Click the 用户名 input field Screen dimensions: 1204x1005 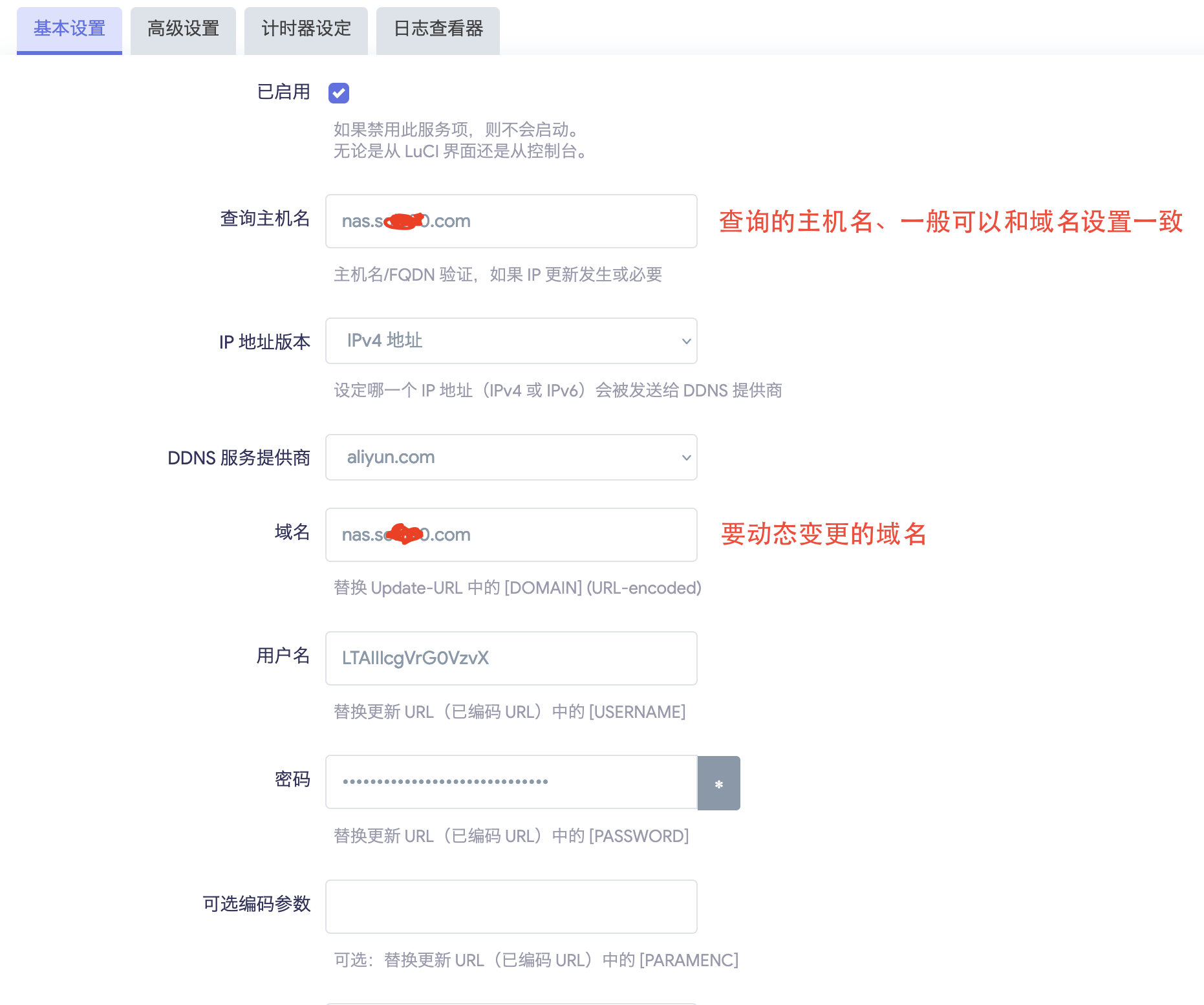tap(511, 658)
